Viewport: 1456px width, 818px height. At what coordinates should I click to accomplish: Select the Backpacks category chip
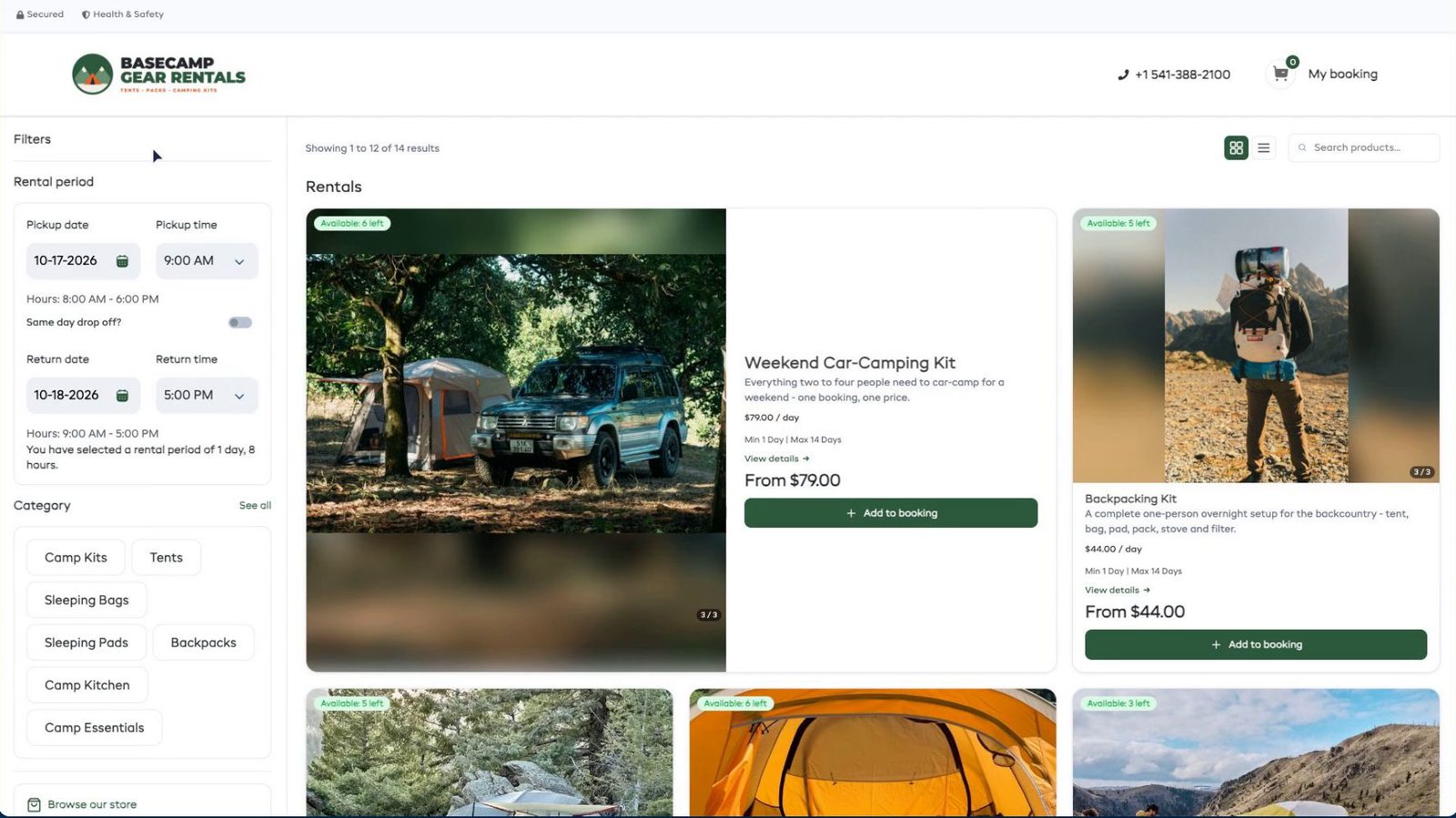(x=204, y=642)
